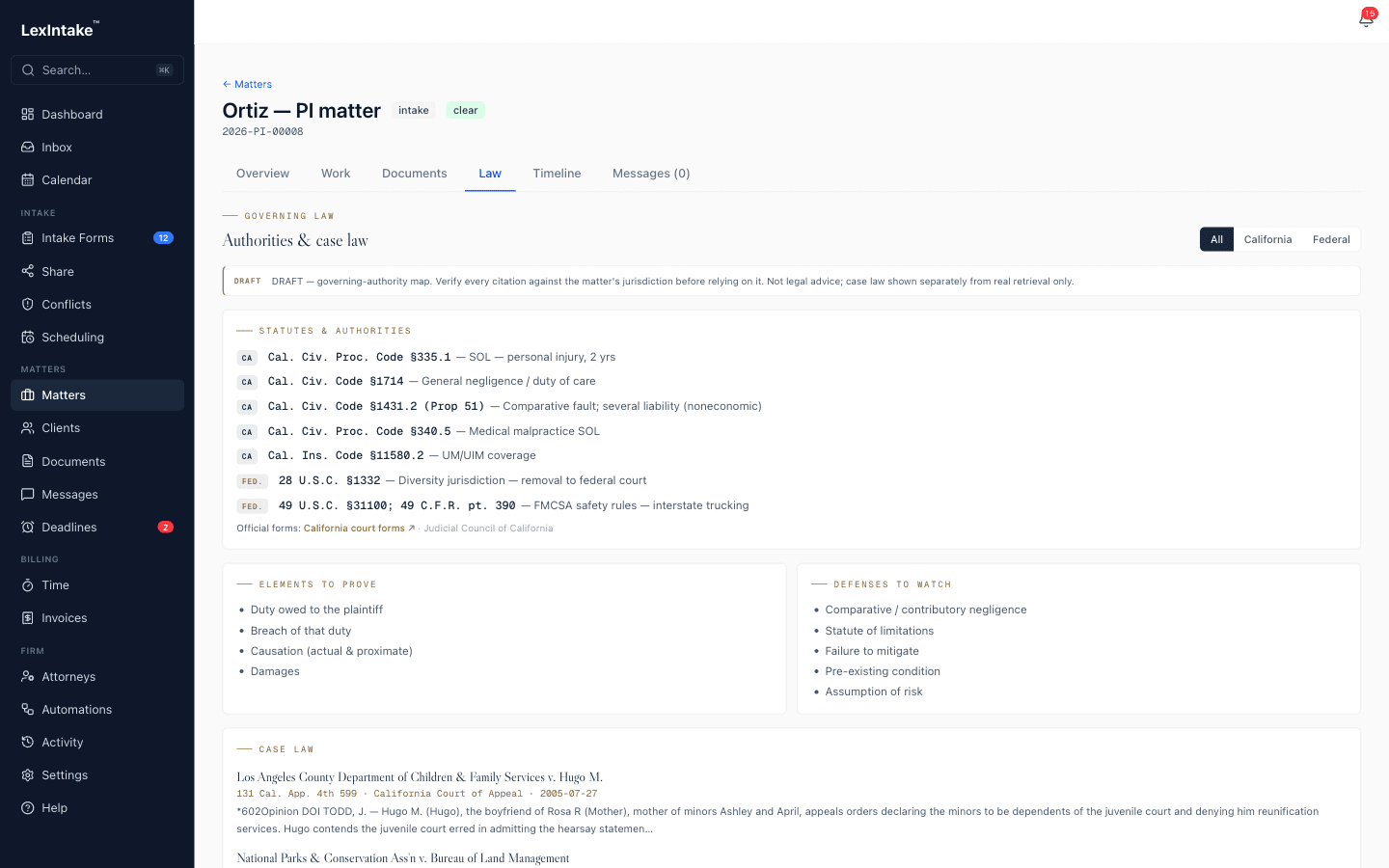Screen dimensions: 1389x868
Task: Open the Los Angeles County v. Hugo M. case
Action: point(420,777)
